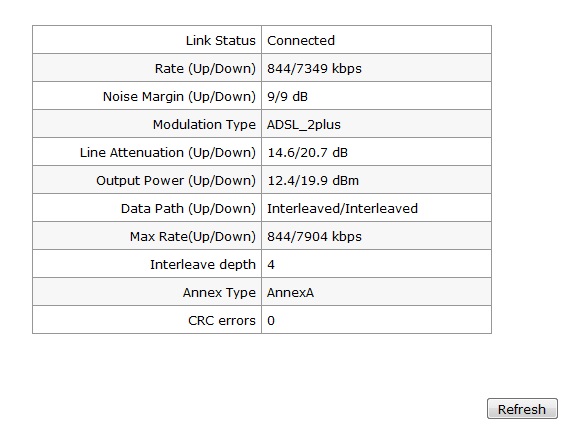Click the AnnexA annex type value

290,292
